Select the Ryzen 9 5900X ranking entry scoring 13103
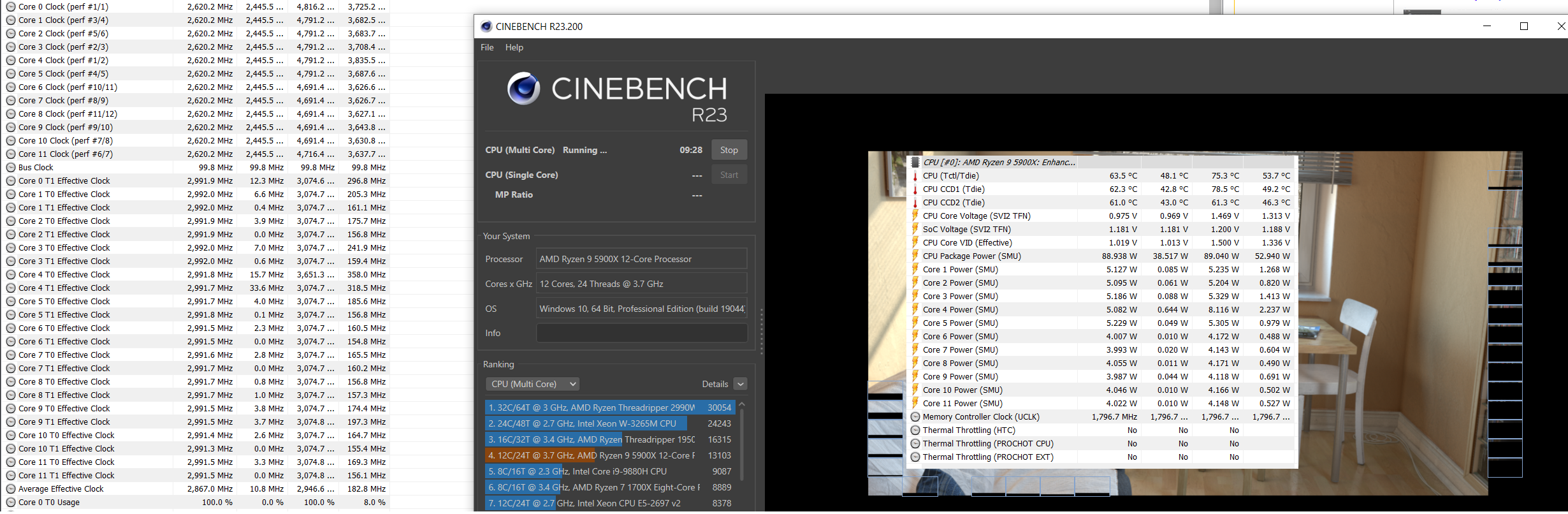 click(610, 455)
